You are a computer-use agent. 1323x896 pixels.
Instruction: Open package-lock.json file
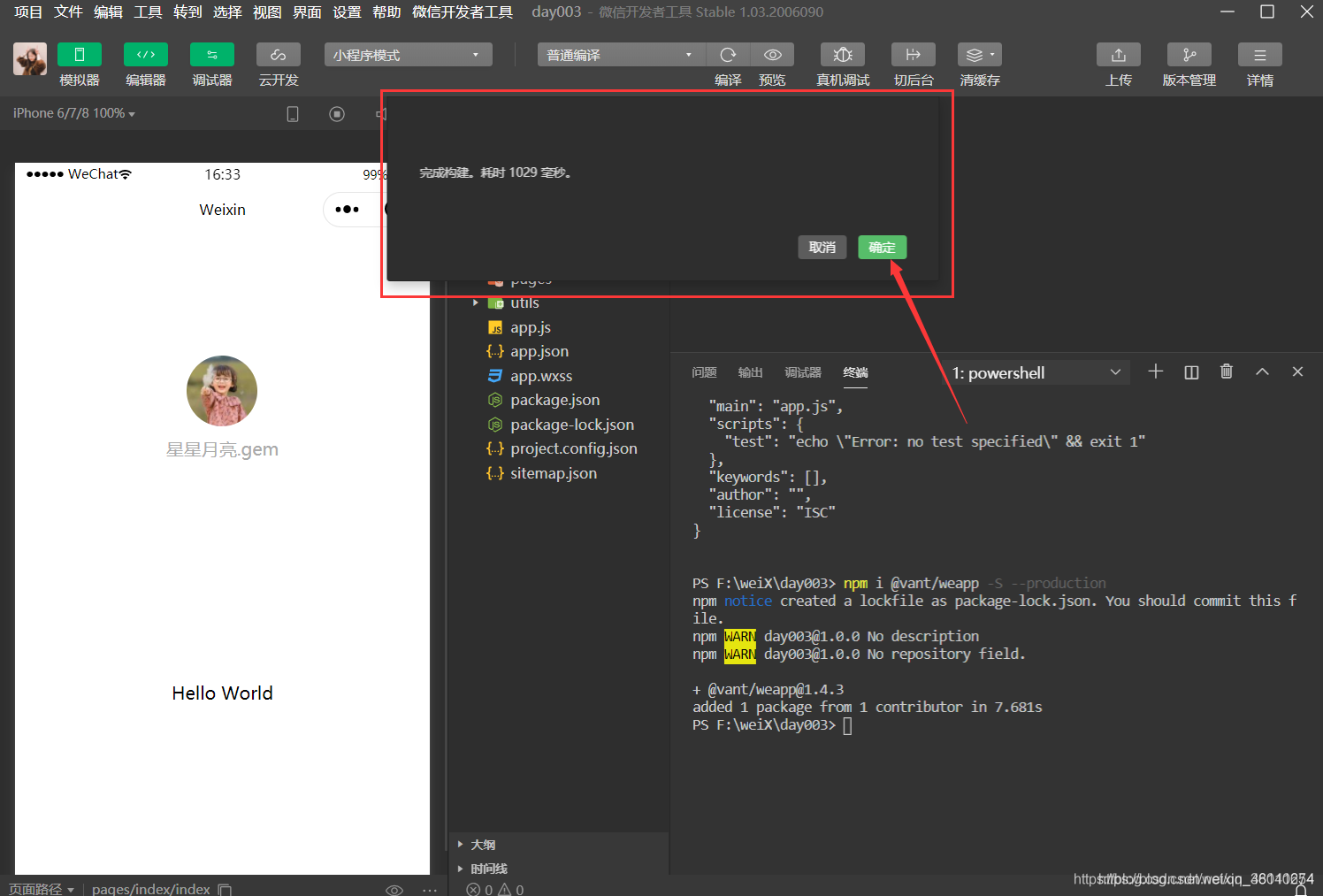572,425
